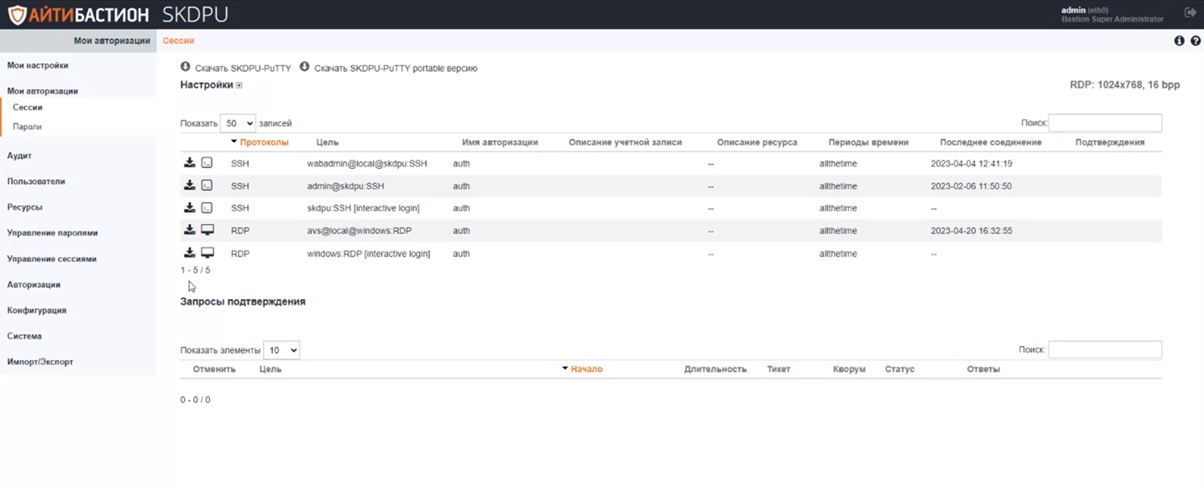Sort confirmation requests by Начало column
Screen dimensions: 1204x490
point(586,369)
